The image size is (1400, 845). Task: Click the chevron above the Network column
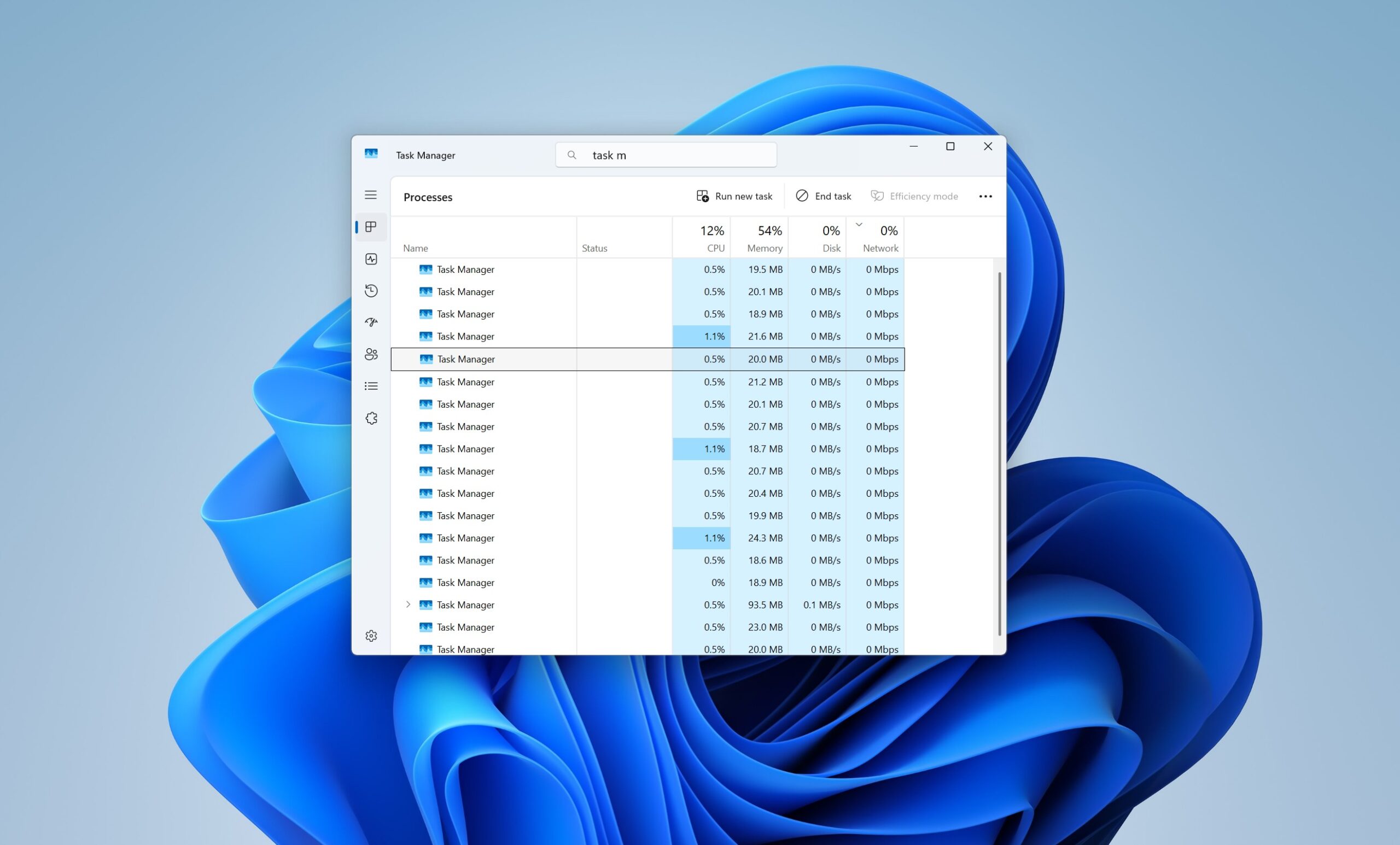(860, 224)
